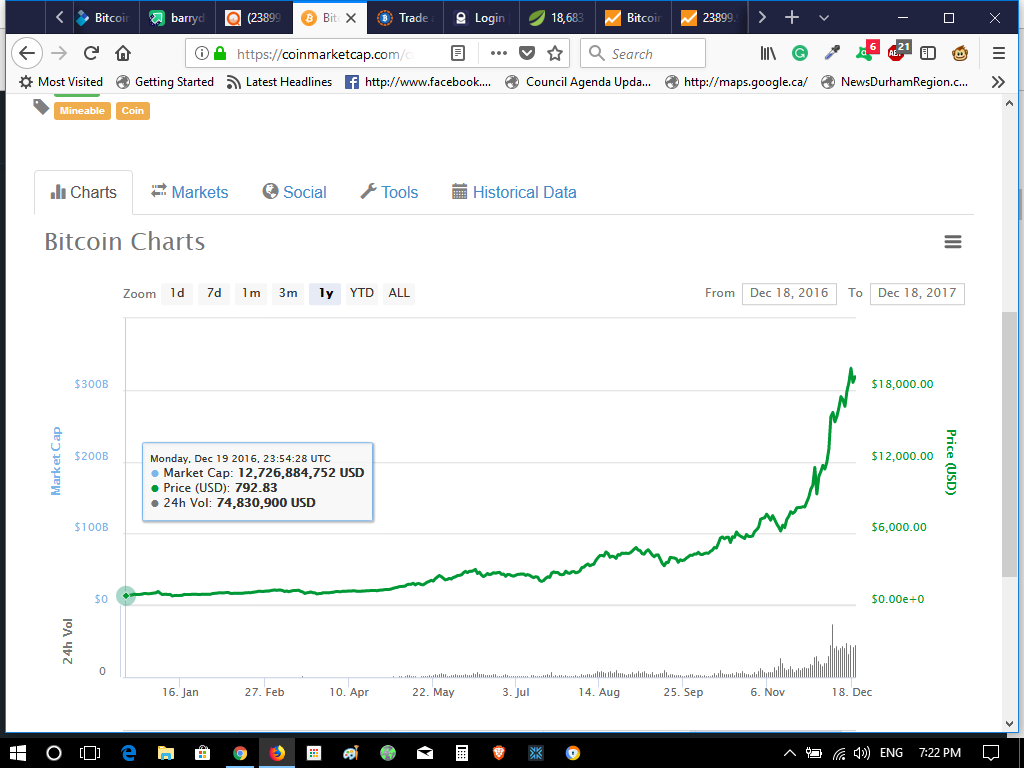Open the Historical Data tab
1024x768 pixels.
click(514, 192)
